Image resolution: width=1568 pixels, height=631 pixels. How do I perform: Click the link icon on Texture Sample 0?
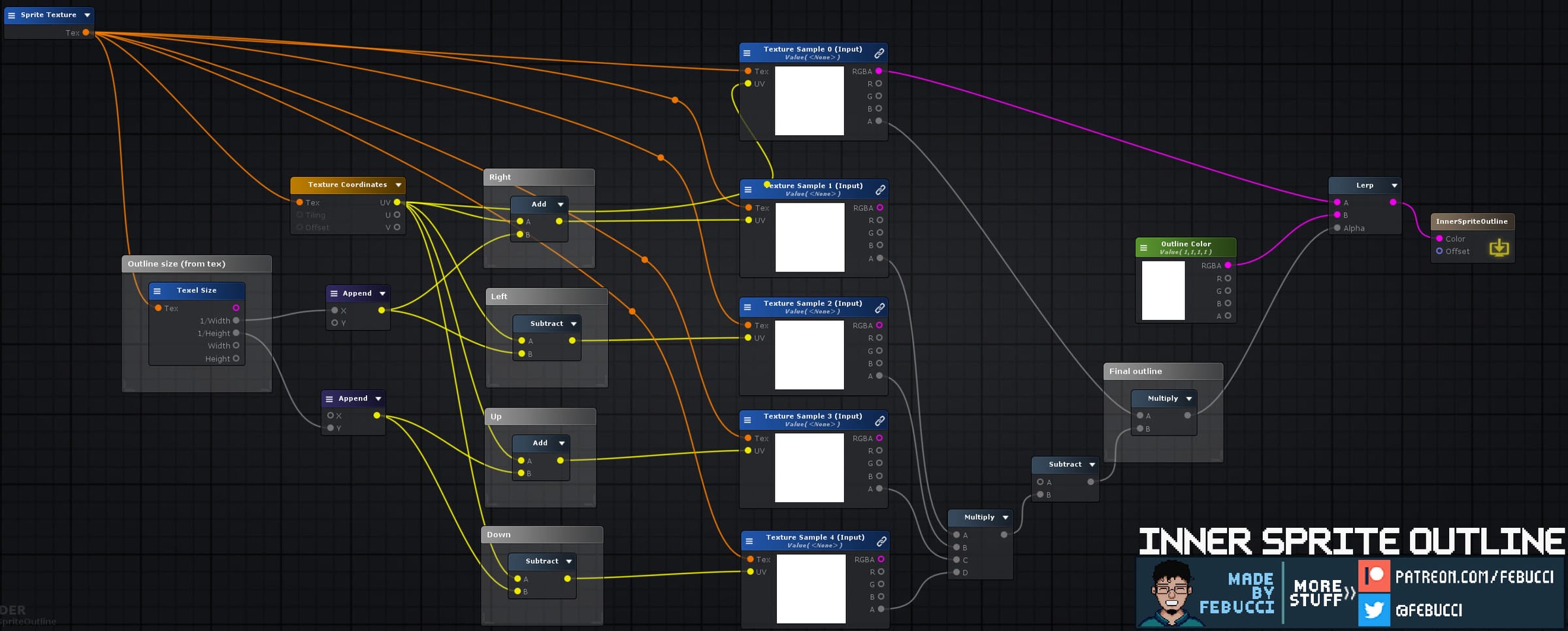tap(879, 53)
